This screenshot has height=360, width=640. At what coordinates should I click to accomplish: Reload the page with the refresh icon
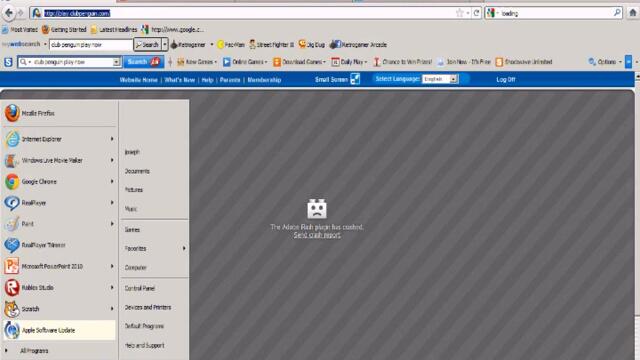[x=476, y=13]
